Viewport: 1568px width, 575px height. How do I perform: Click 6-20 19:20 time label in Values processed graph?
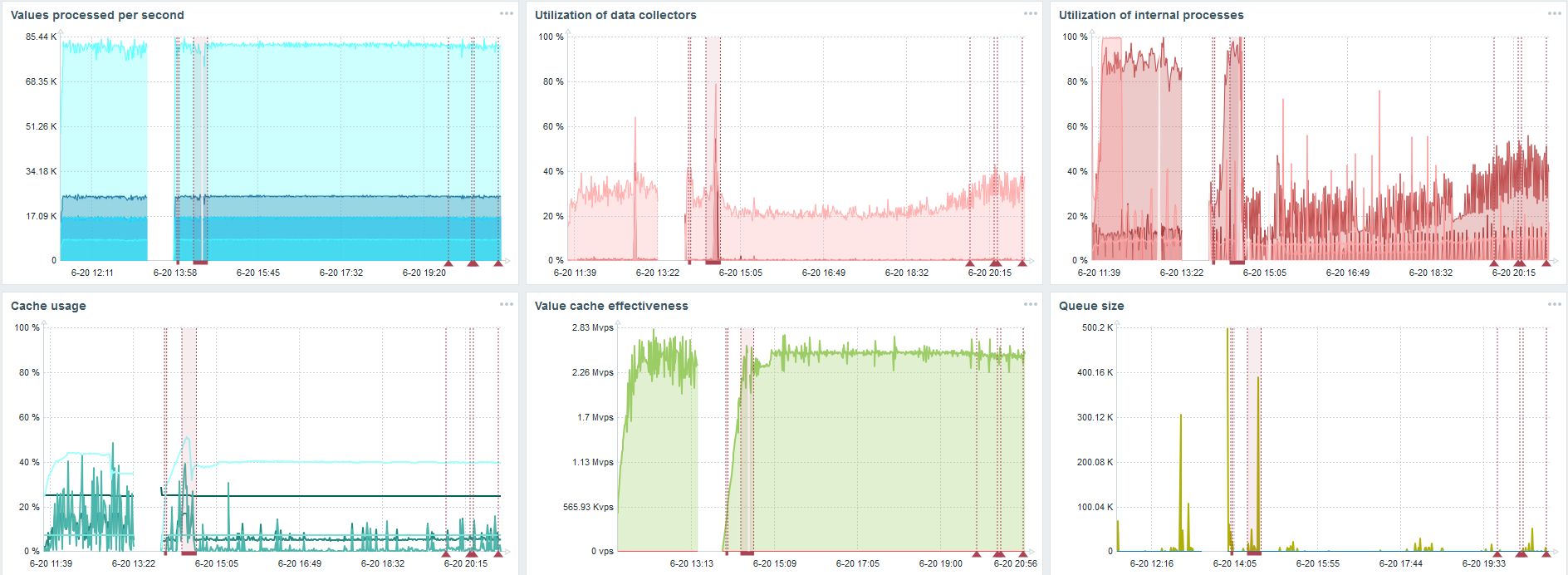click(x=424, y=273)
